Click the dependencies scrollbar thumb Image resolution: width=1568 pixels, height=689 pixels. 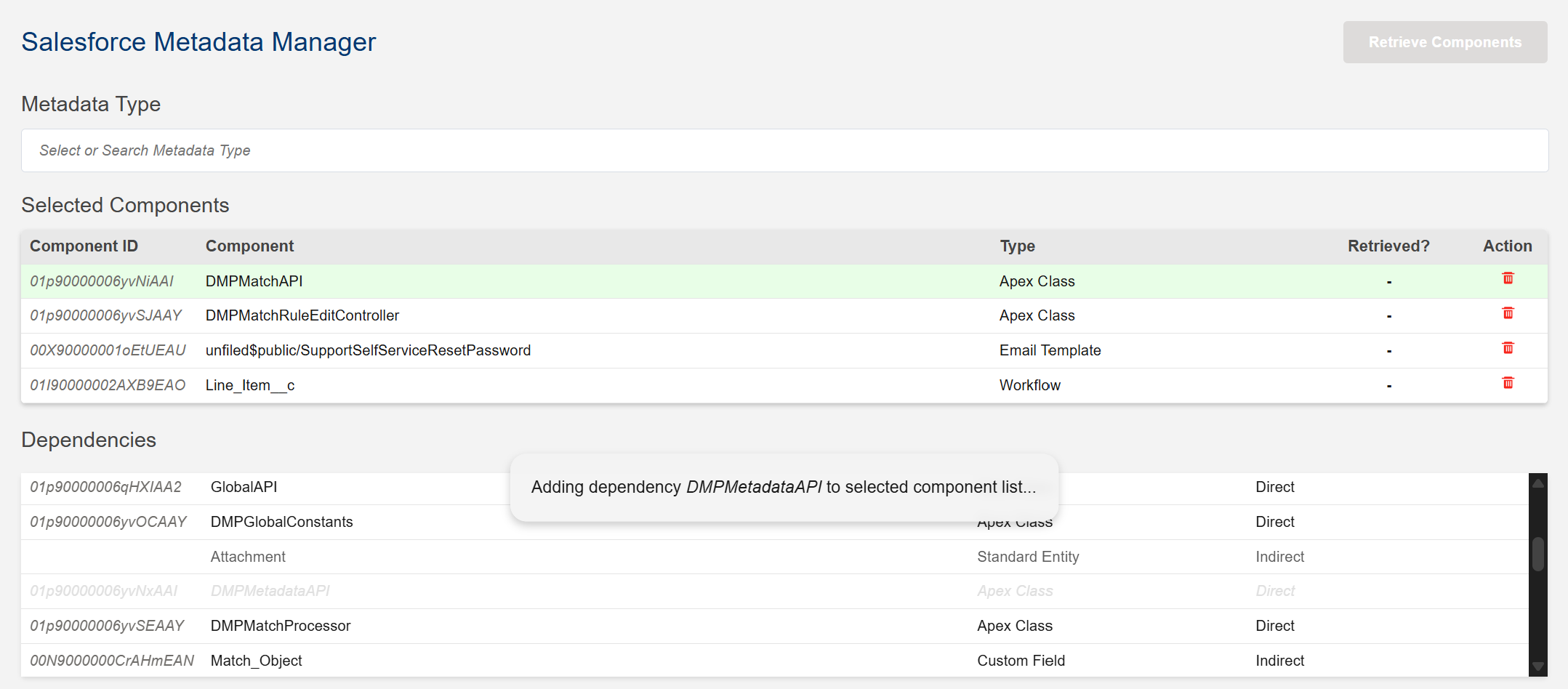point(1538,555)
